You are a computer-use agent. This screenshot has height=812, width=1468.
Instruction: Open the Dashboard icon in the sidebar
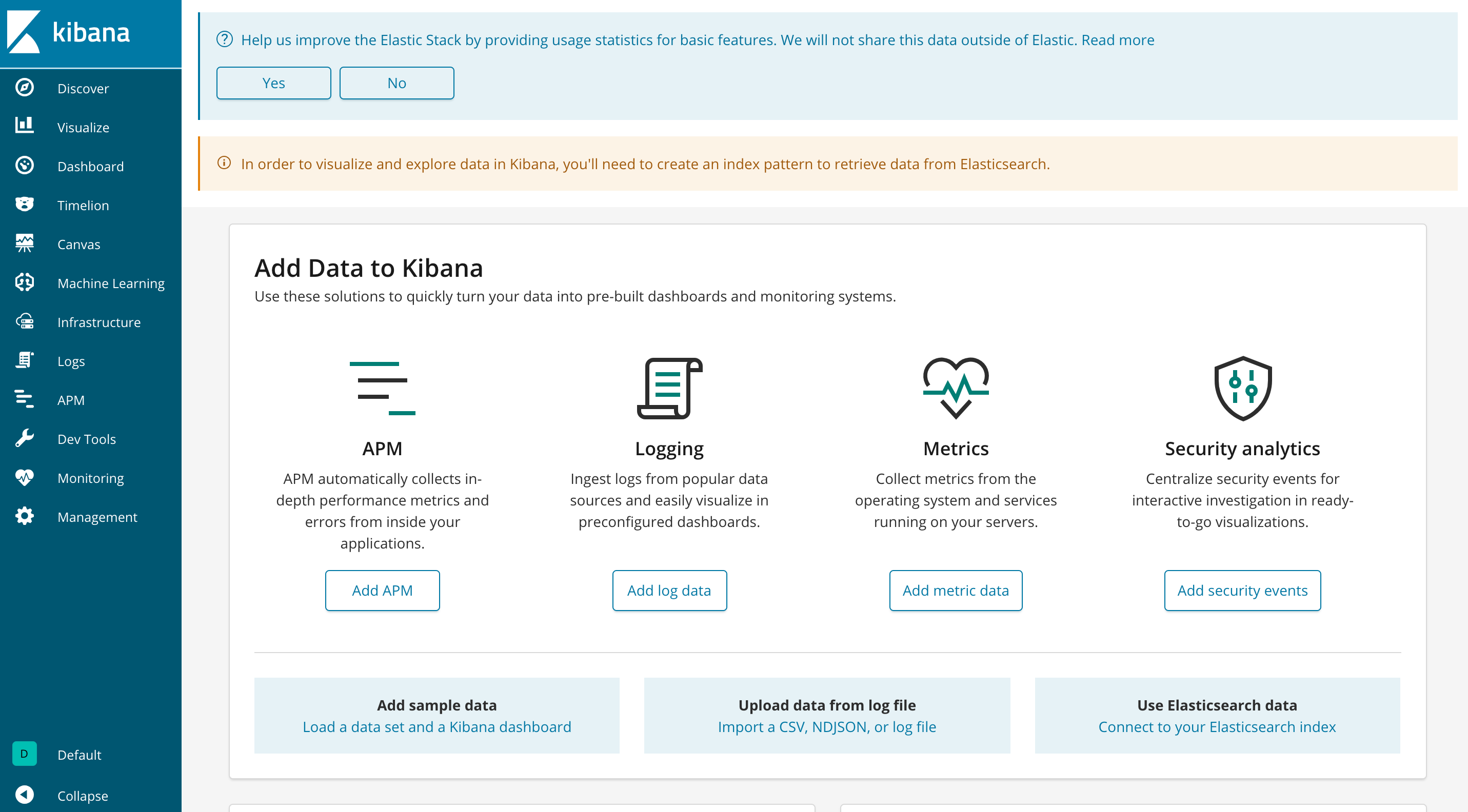tap(25, 166)
